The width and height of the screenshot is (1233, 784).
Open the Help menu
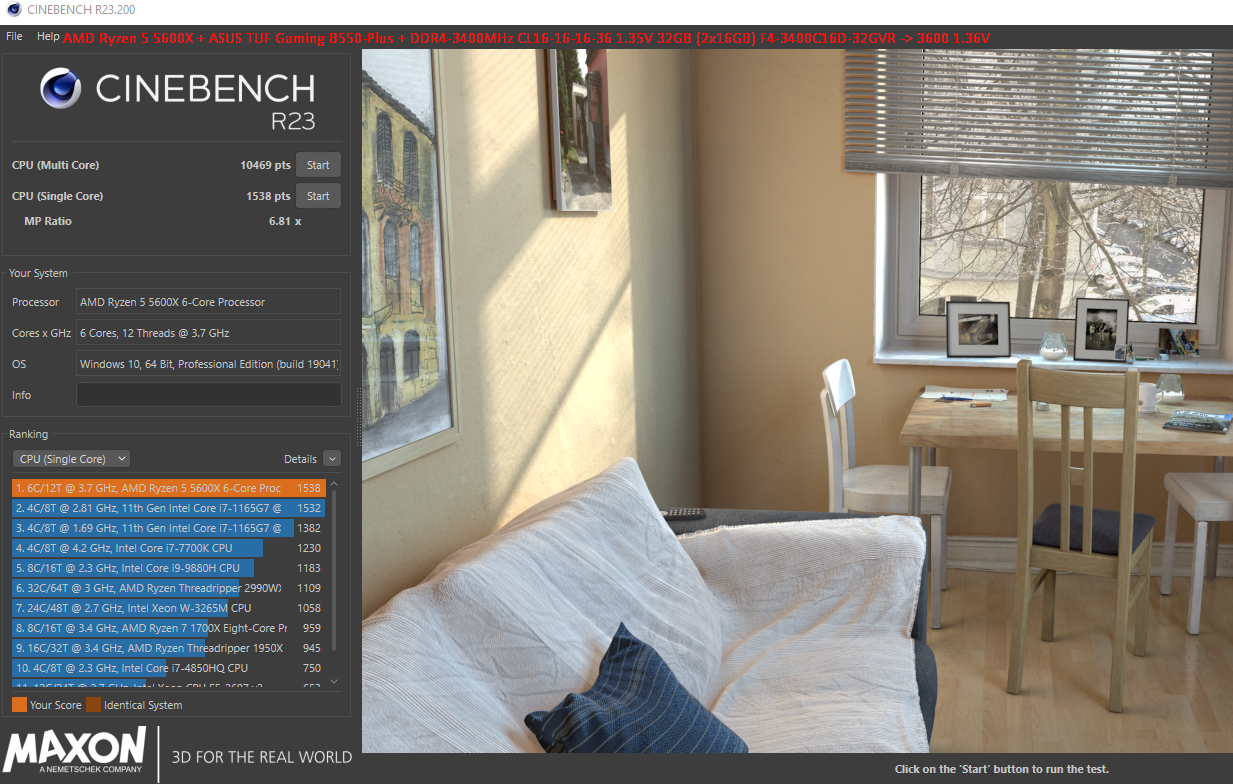click(x=48, y=36)
